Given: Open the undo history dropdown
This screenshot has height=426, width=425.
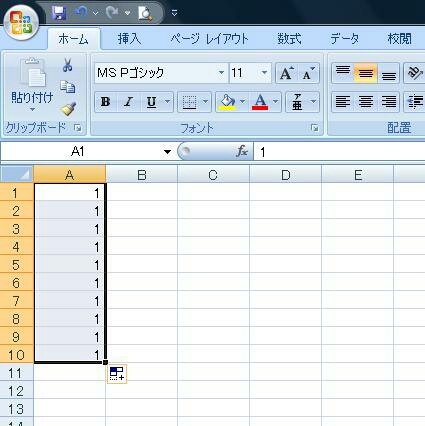Looking at the screenshot, I should [x=96, y=13].
